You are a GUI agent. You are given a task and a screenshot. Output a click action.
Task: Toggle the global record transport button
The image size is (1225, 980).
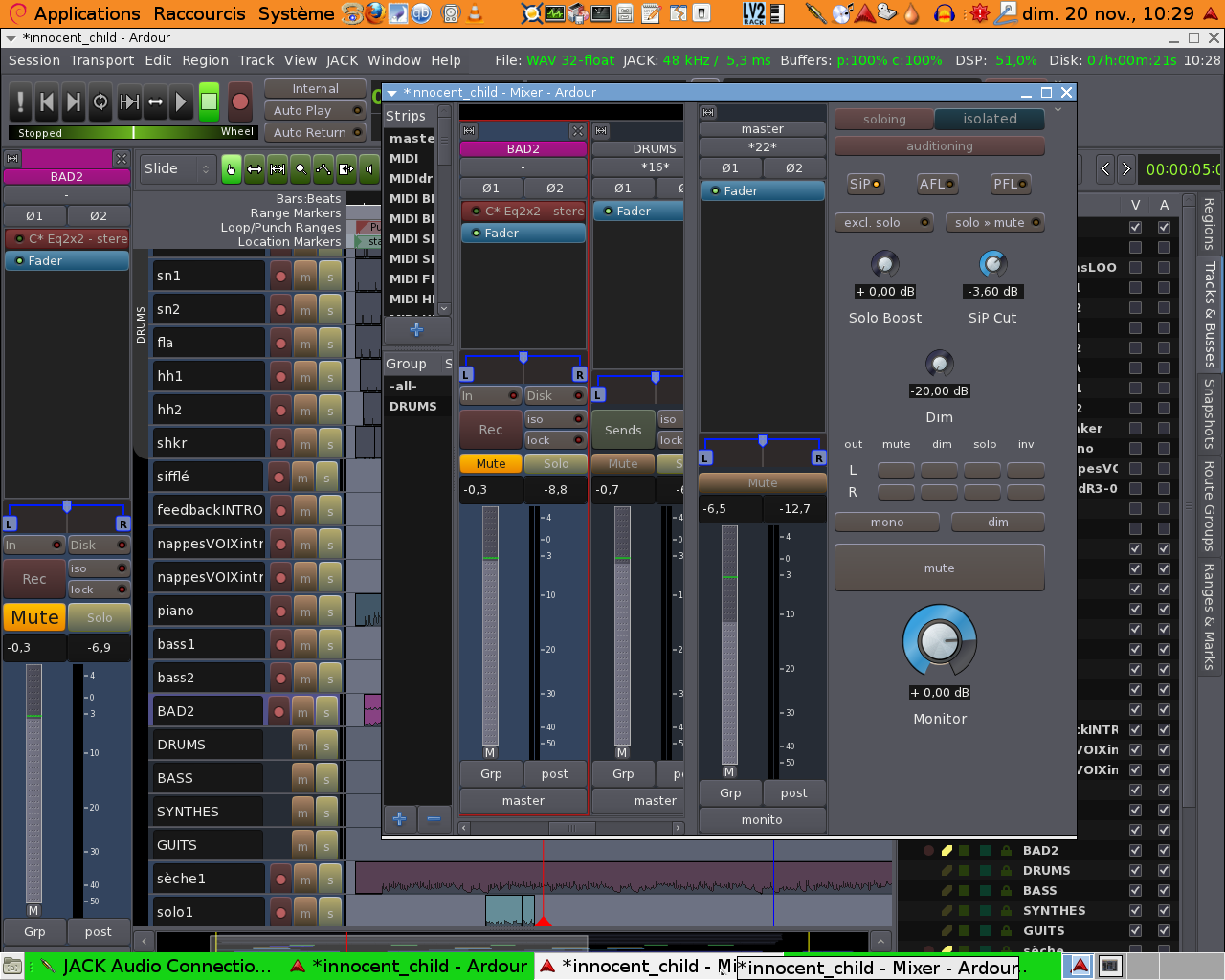pyautogui.click(x=240, y=102)
